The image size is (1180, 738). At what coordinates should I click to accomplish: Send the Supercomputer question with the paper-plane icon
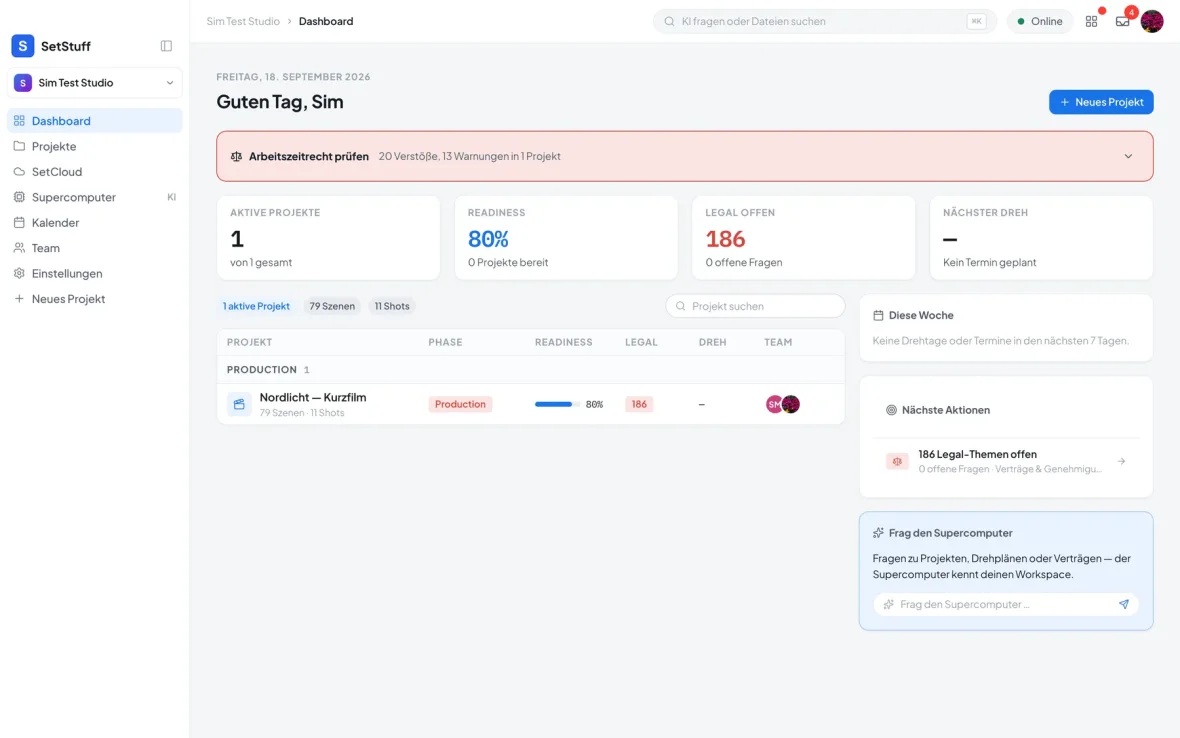tap(1124, 604)
